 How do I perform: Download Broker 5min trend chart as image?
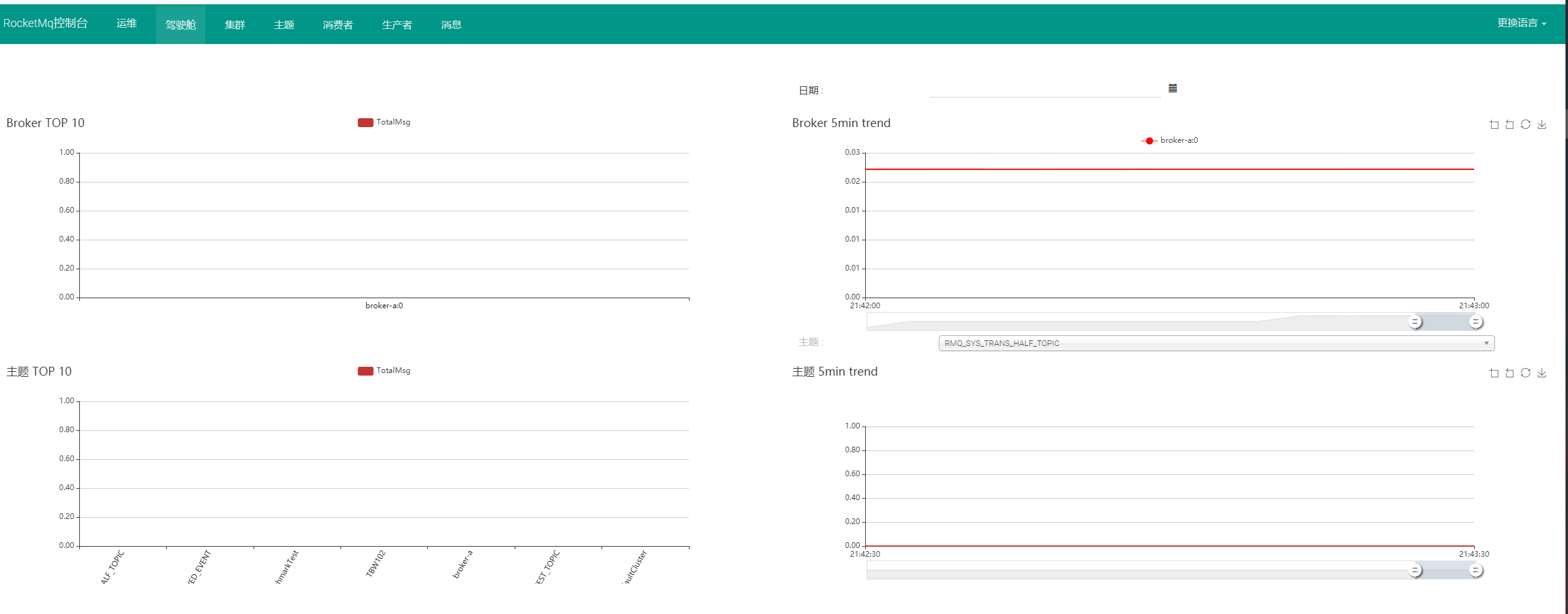tap(1542, 125)
